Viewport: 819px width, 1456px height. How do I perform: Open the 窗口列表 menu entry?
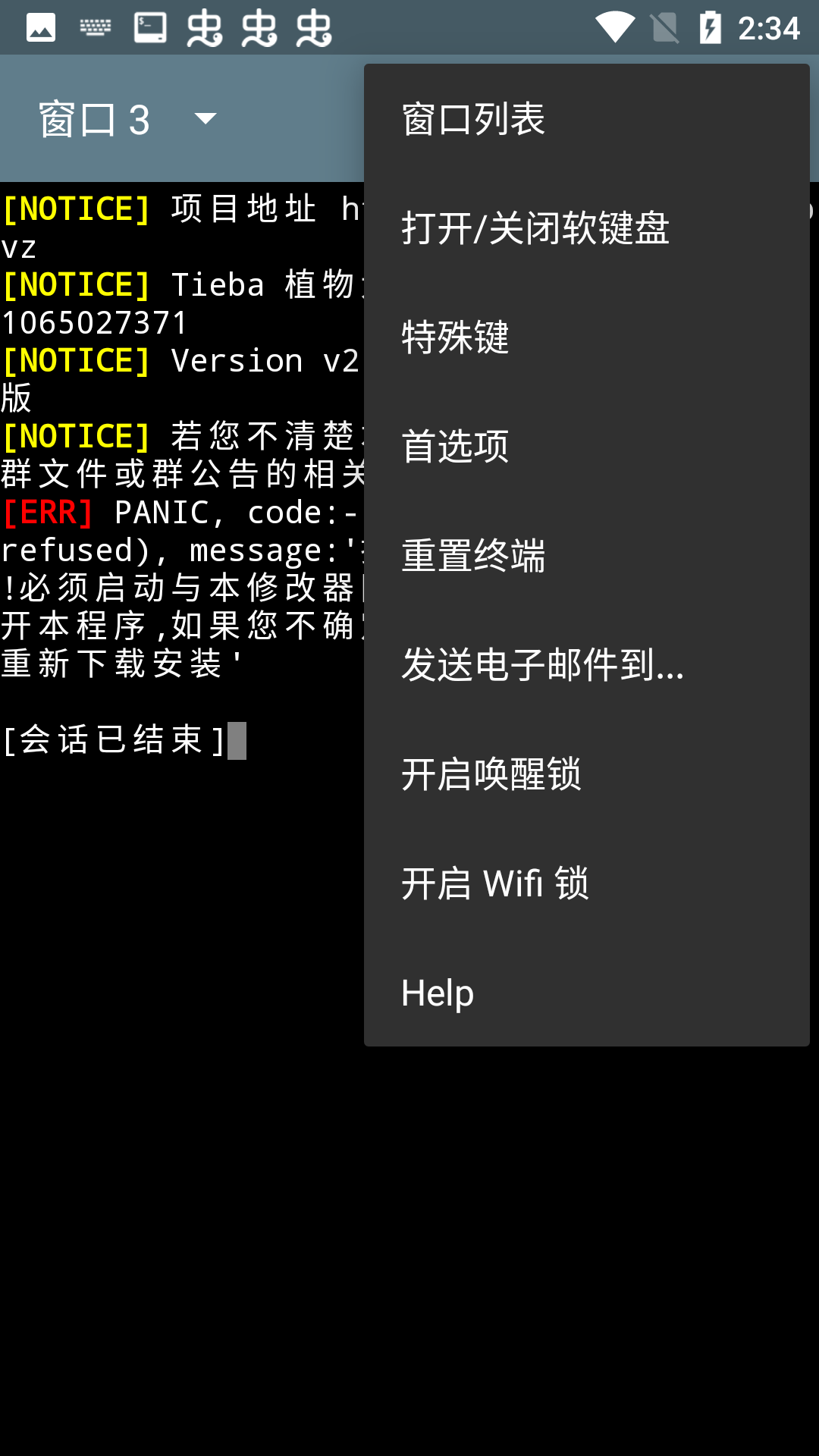(587, 118)
